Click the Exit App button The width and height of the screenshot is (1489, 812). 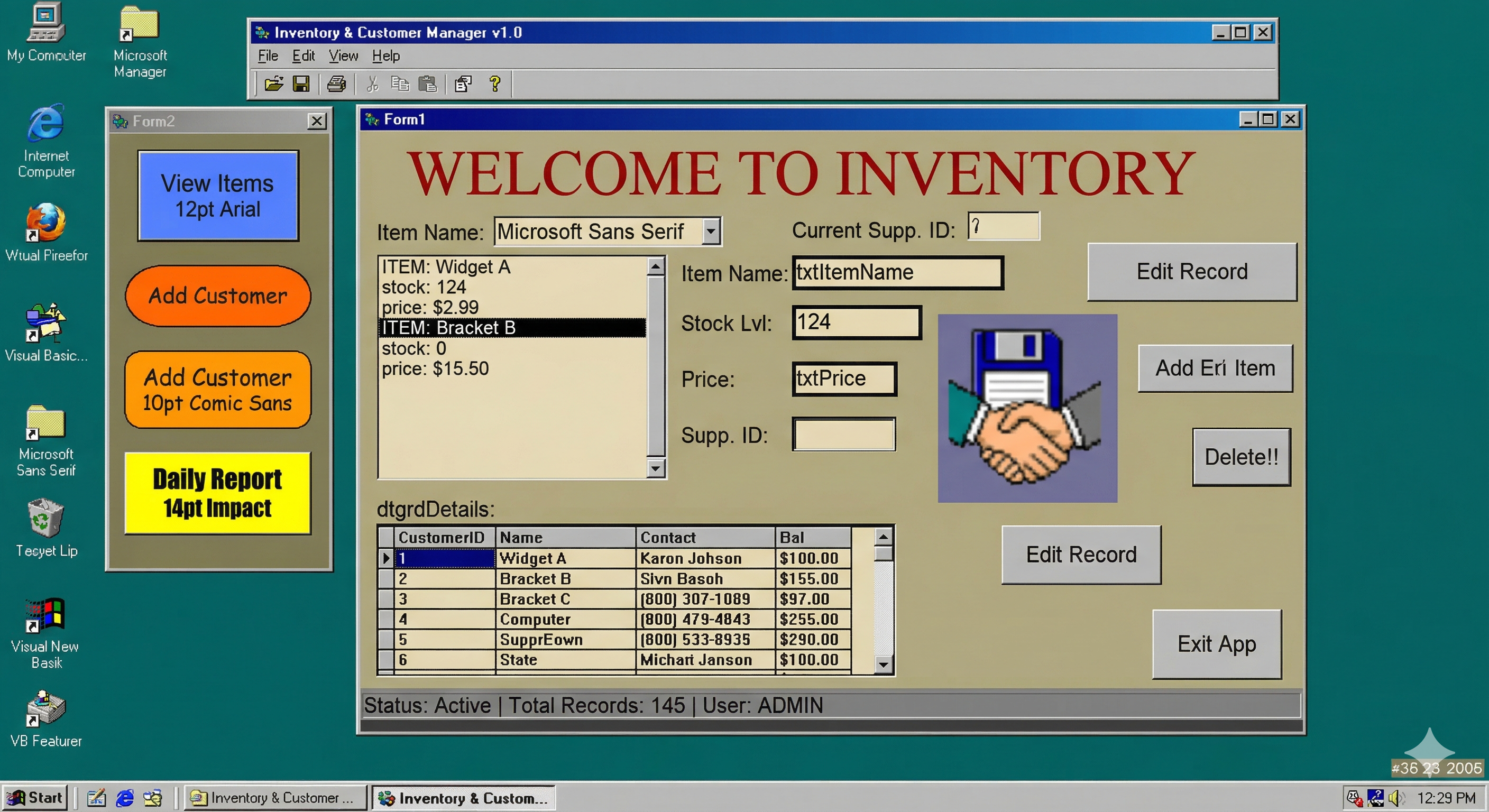coord(1216,644)
